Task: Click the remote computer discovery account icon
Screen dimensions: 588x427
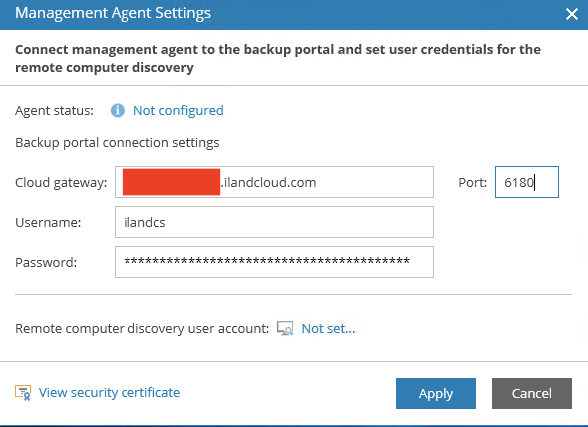Action: 285,328
